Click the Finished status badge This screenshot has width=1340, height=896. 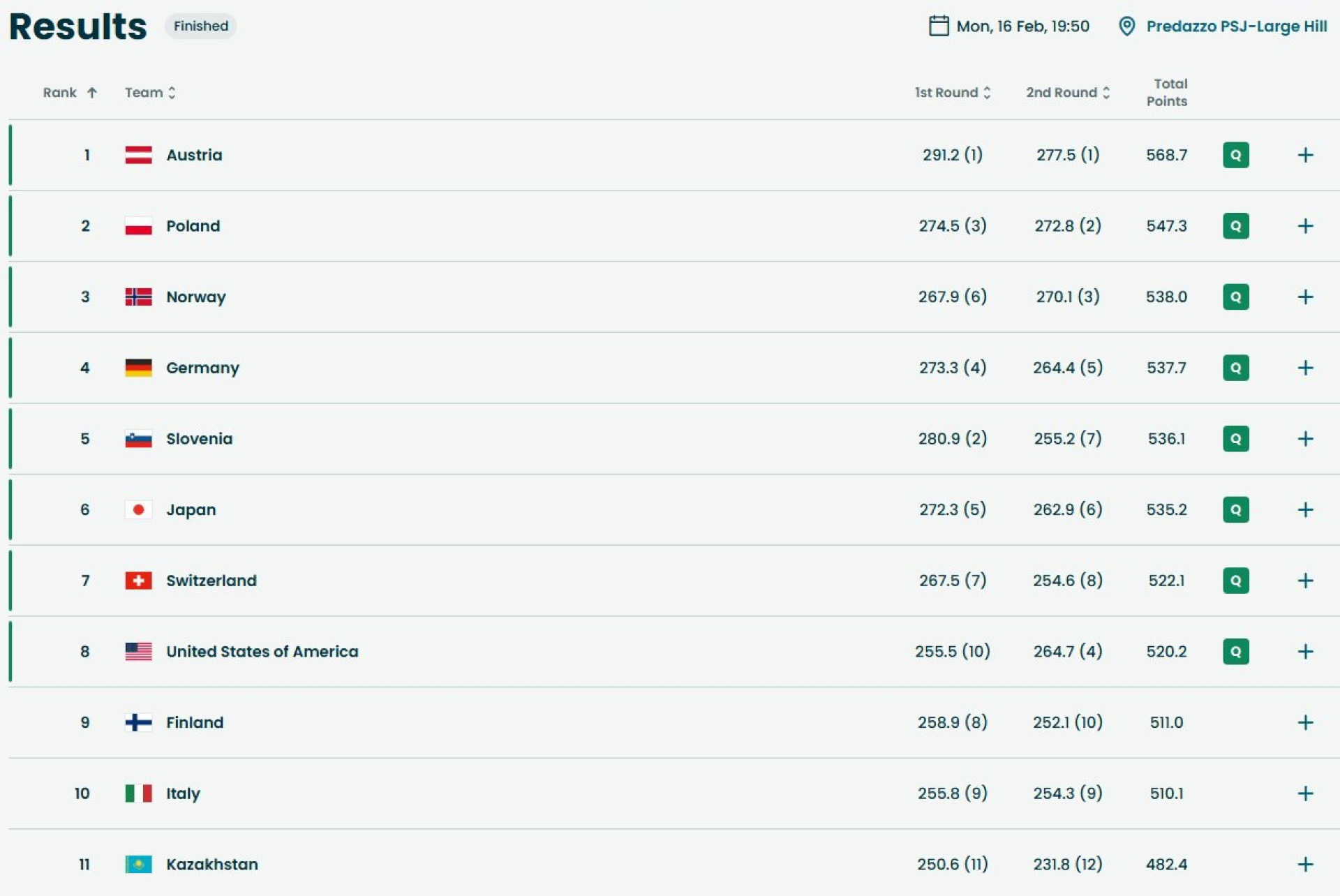[201, 27]
